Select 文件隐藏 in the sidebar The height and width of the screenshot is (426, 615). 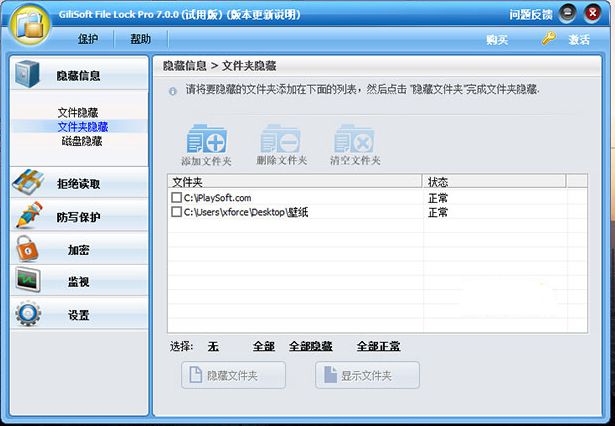(x=78, y=113)
